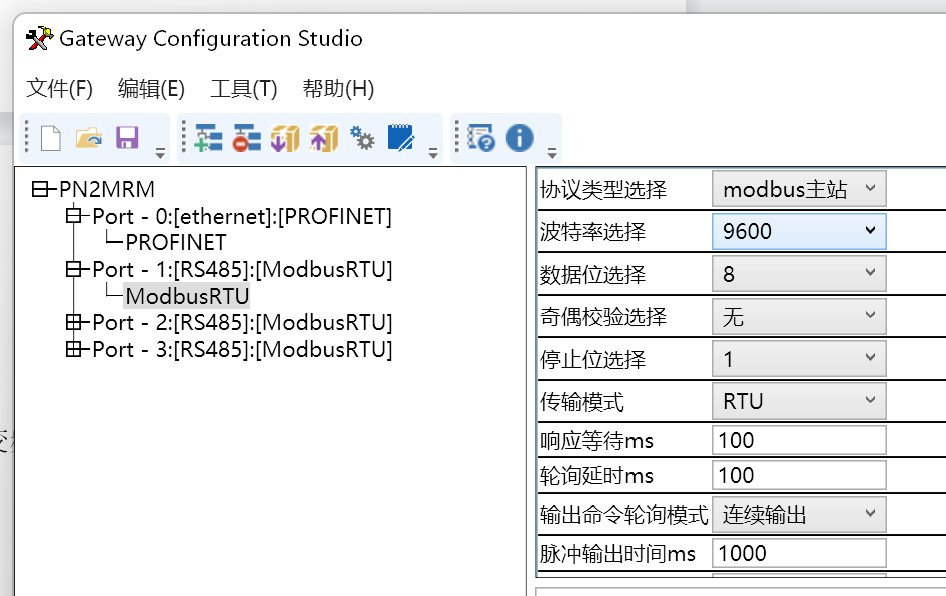
Task: Collapse the Port - 0 ethernet PROFINET node
Action: pyautogui.click(x=72, y=216)
